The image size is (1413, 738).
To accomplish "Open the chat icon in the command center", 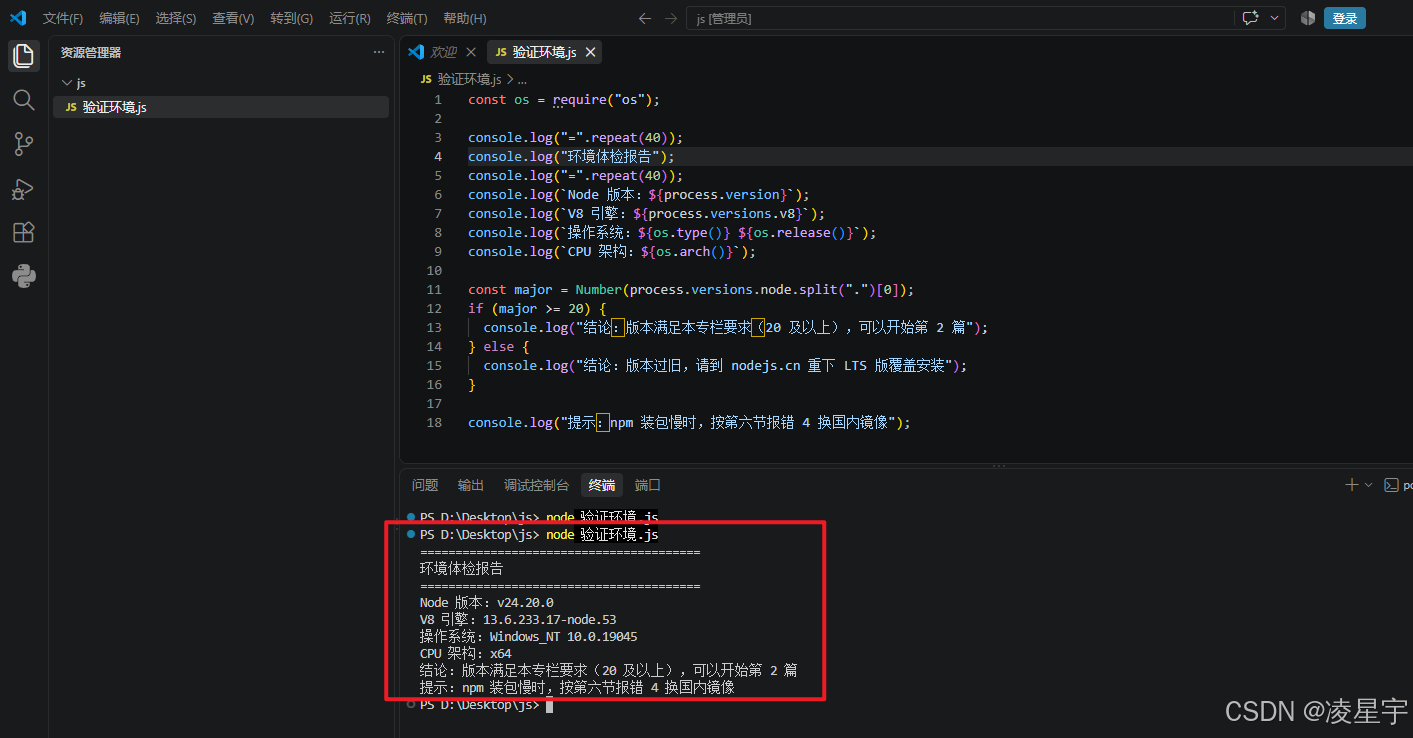I will pyautogui.click(x=1250, y=18).
